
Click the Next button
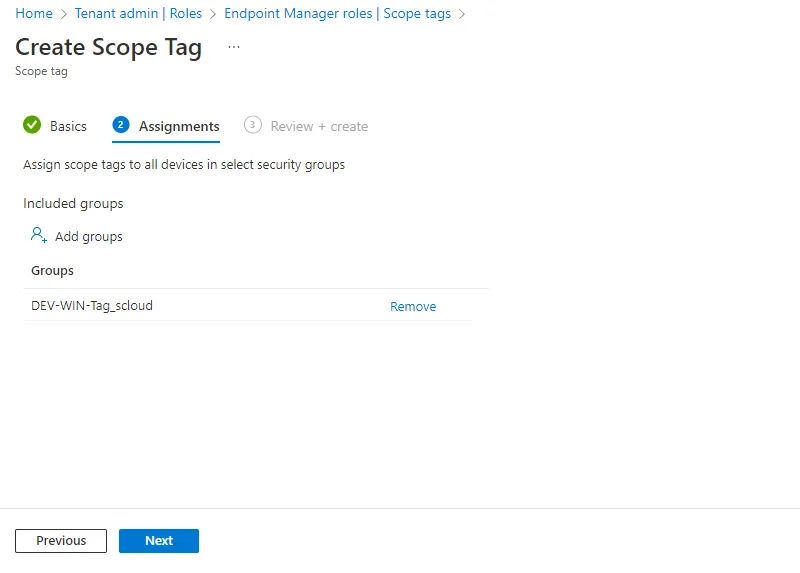click(x=159, y=540)
